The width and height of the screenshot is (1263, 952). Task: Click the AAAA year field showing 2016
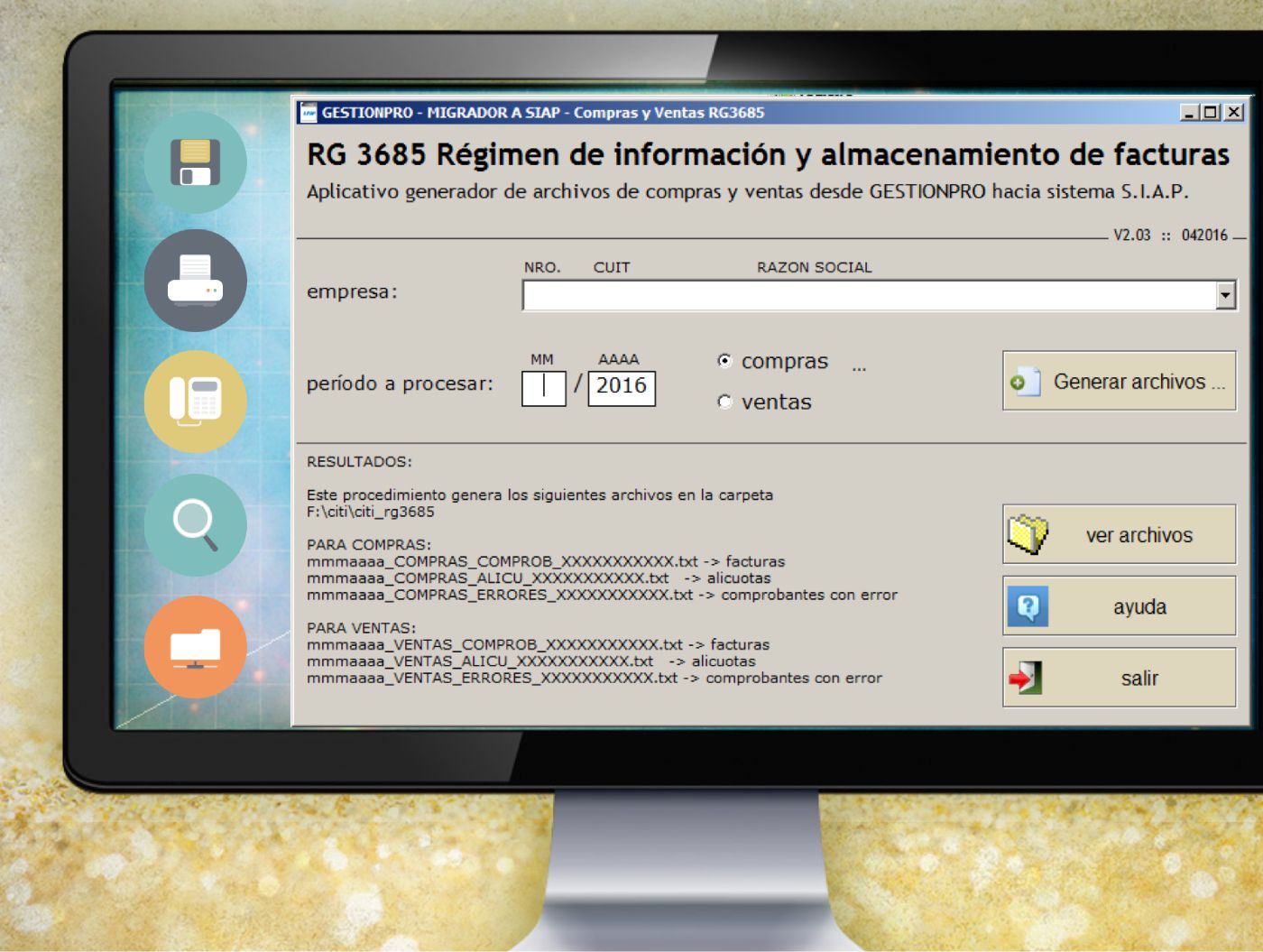(622, 388)
